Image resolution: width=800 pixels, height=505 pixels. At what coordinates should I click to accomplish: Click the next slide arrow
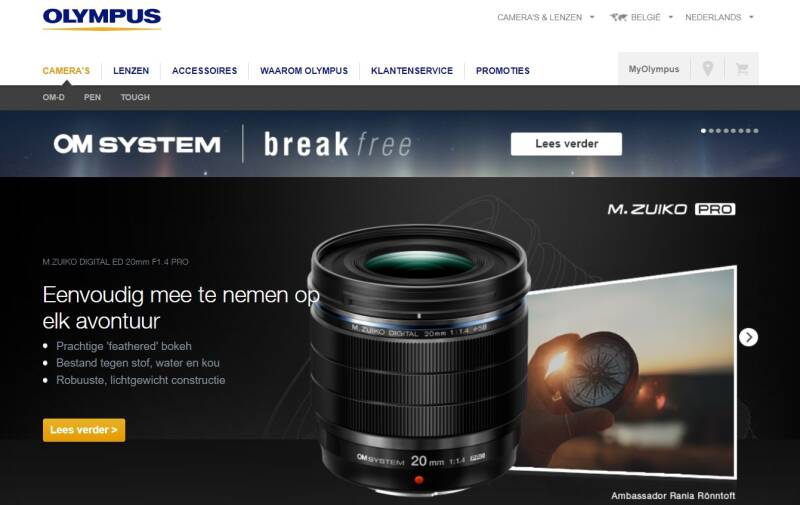coord(748,337)
